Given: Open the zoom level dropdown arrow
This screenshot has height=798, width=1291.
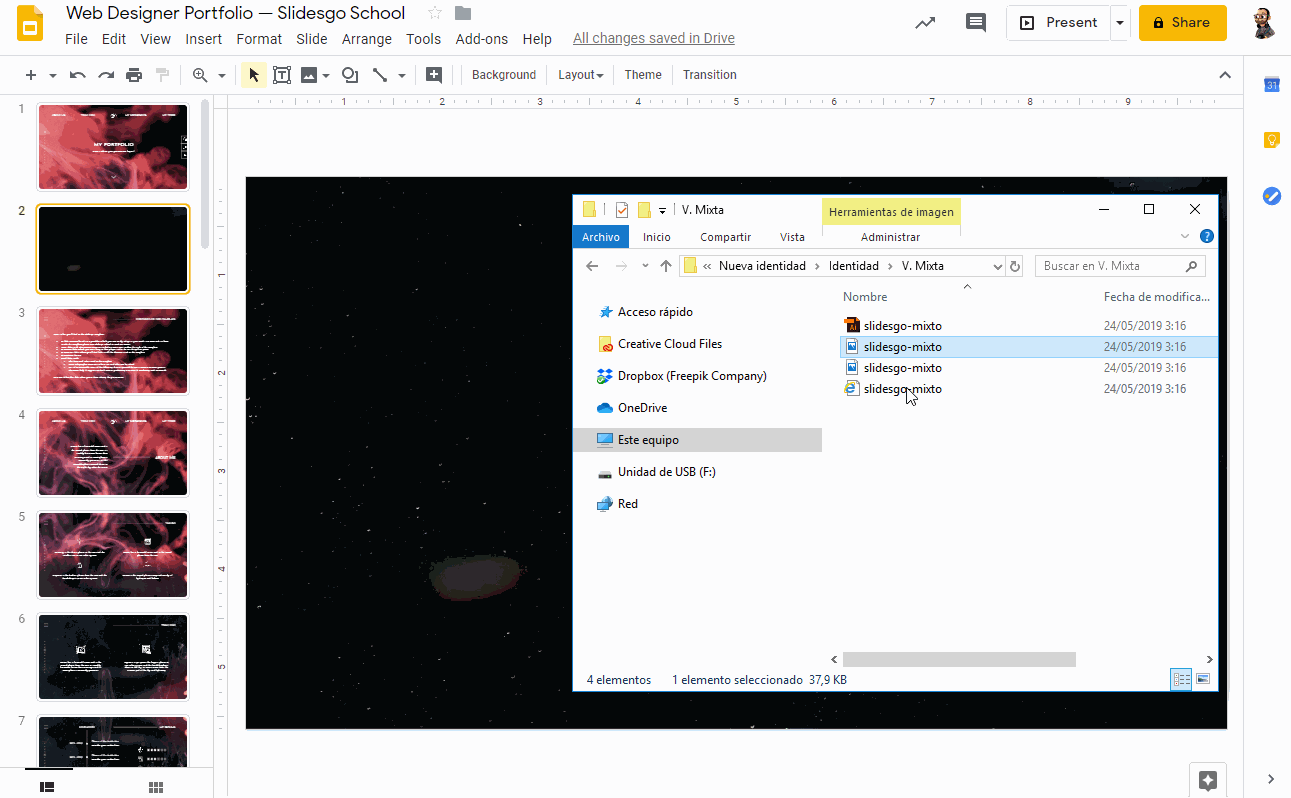Looking at the screenshot, I should click(222, 75).
